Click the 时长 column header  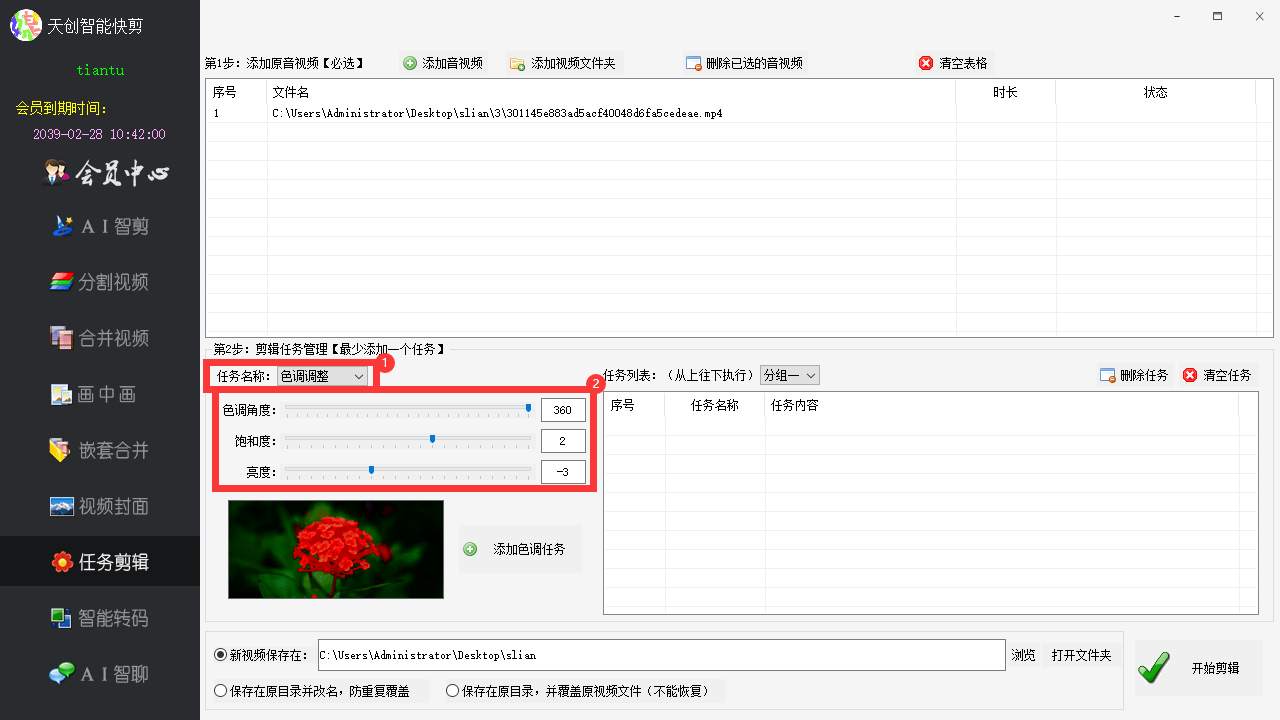pos(1005,92)
